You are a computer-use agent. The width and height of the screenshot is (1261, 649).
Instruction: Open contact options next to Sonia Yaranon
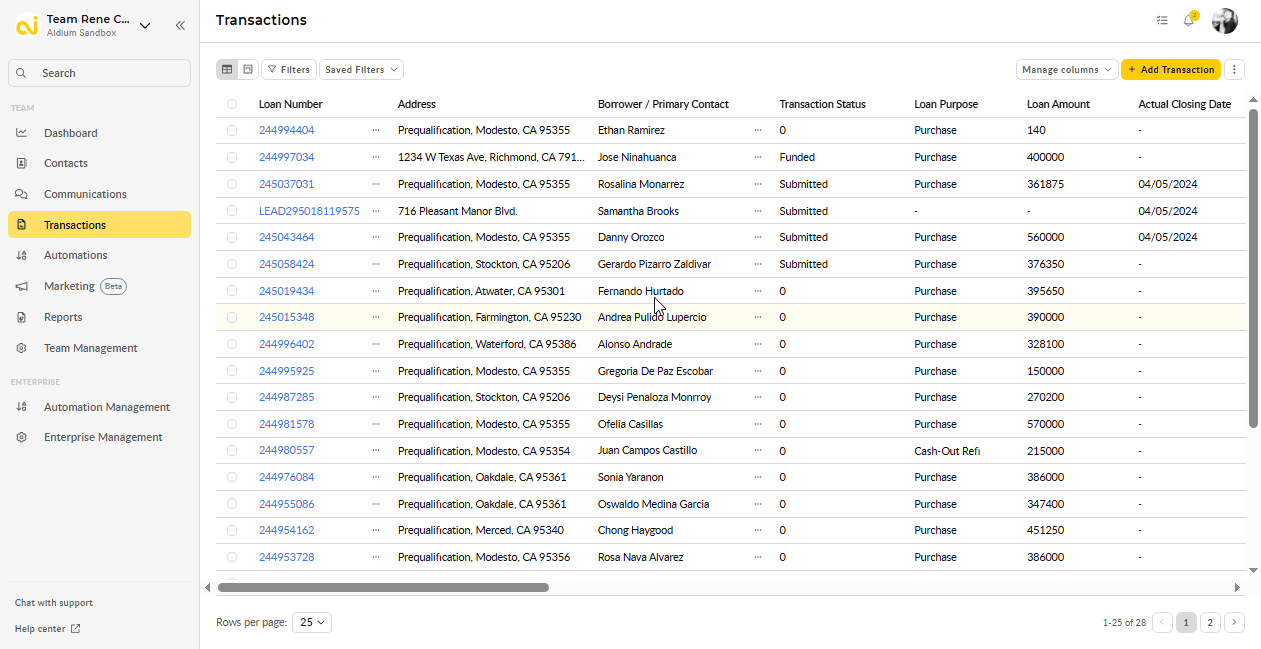[758, 477]
